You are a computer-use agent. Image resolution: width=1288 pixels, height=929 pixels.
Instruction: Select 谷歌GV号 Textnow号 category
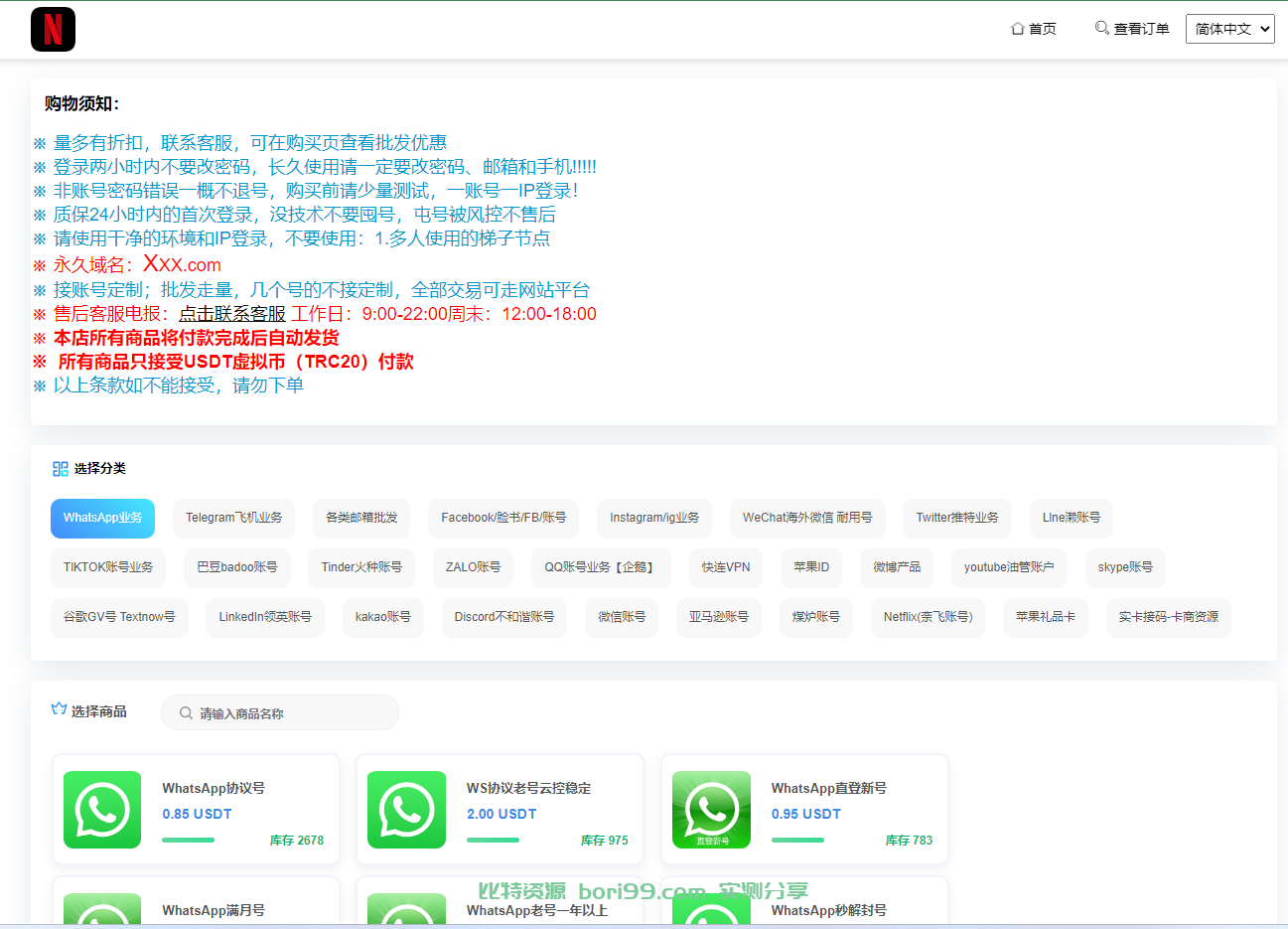[x=119, y=617]
